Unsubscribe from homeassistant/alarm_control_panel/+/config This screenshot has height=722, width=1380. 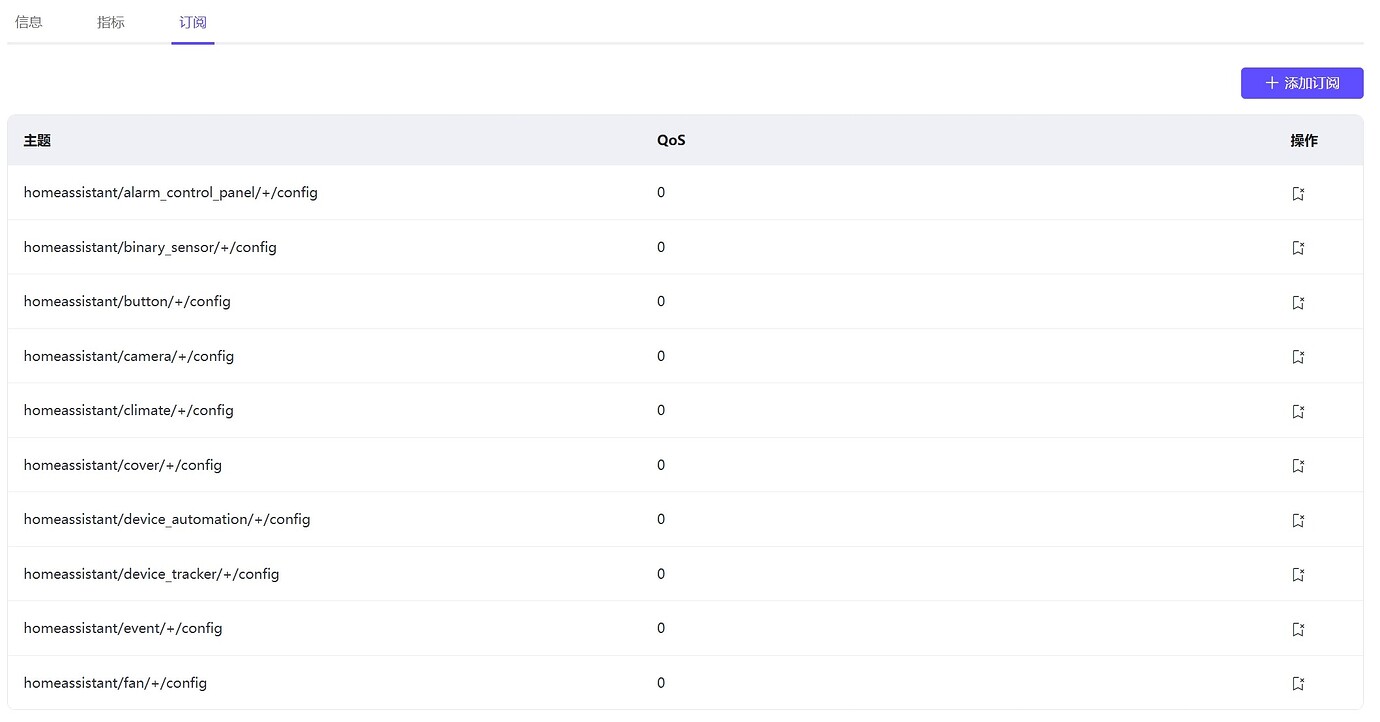tap(1298, 192)
